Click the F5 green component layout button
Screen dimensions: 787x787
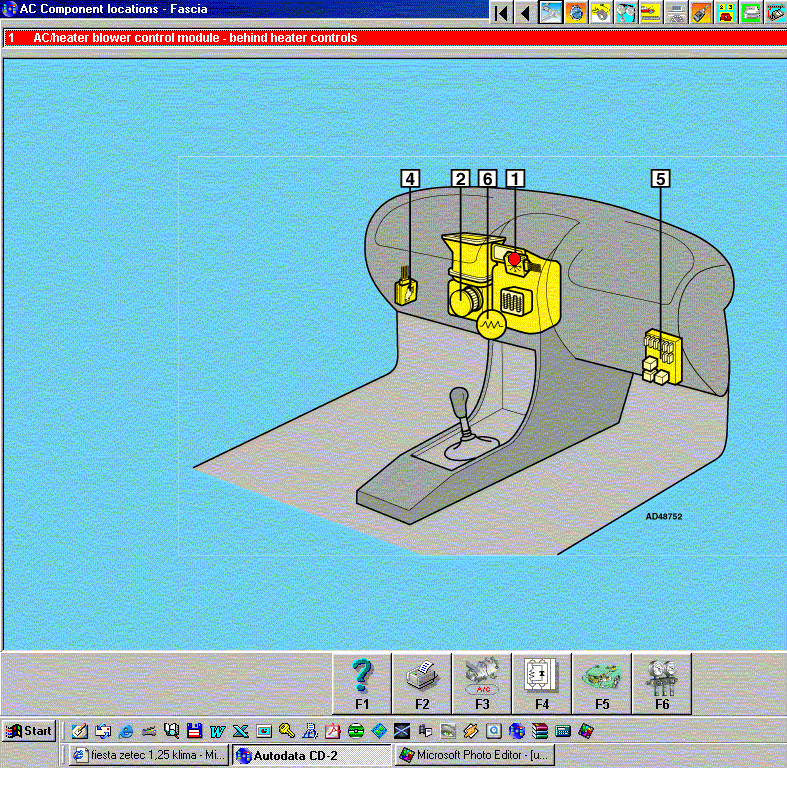pyautogui.click(x=602, y=683)
